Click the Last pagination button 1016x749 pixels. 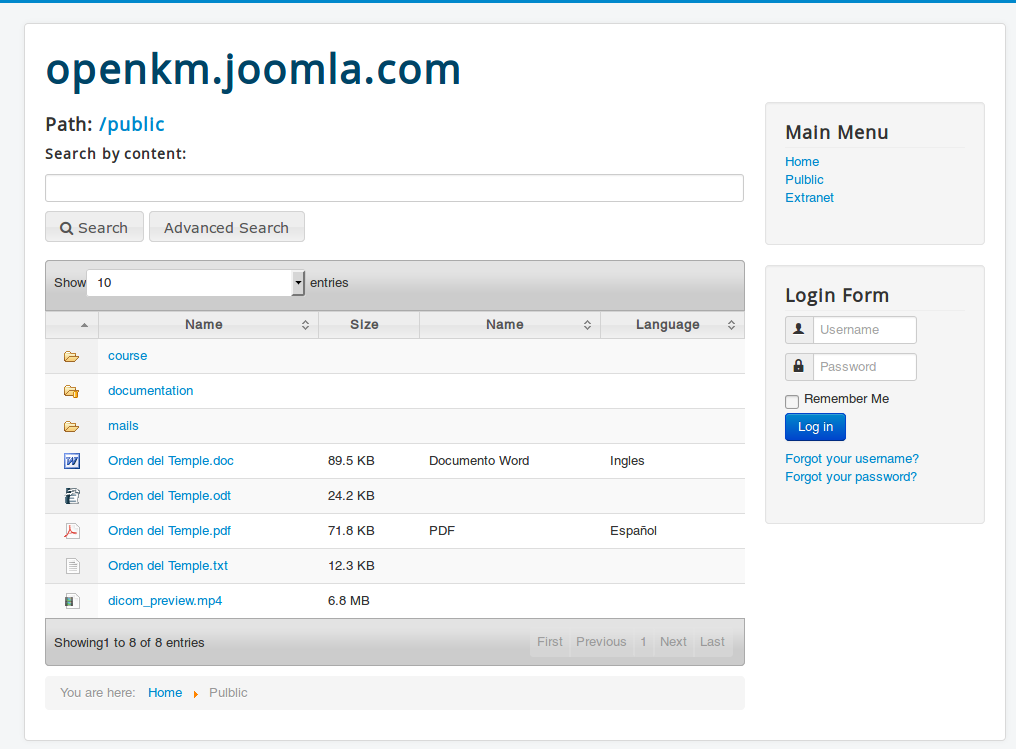712,642
